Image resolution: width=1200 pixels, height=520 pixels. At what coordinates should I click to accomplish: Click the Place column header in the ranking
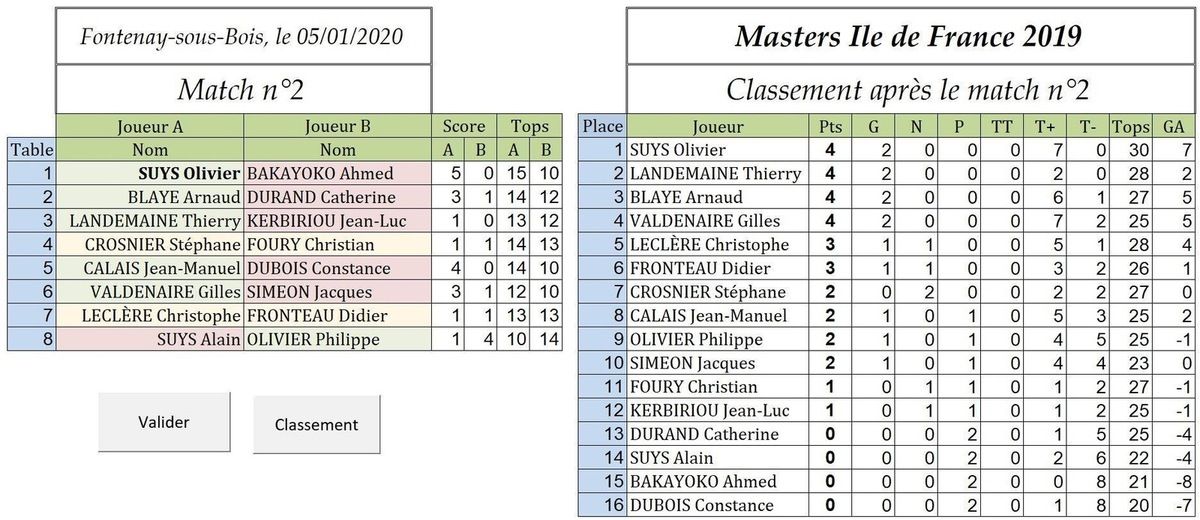tap(603, 126)
